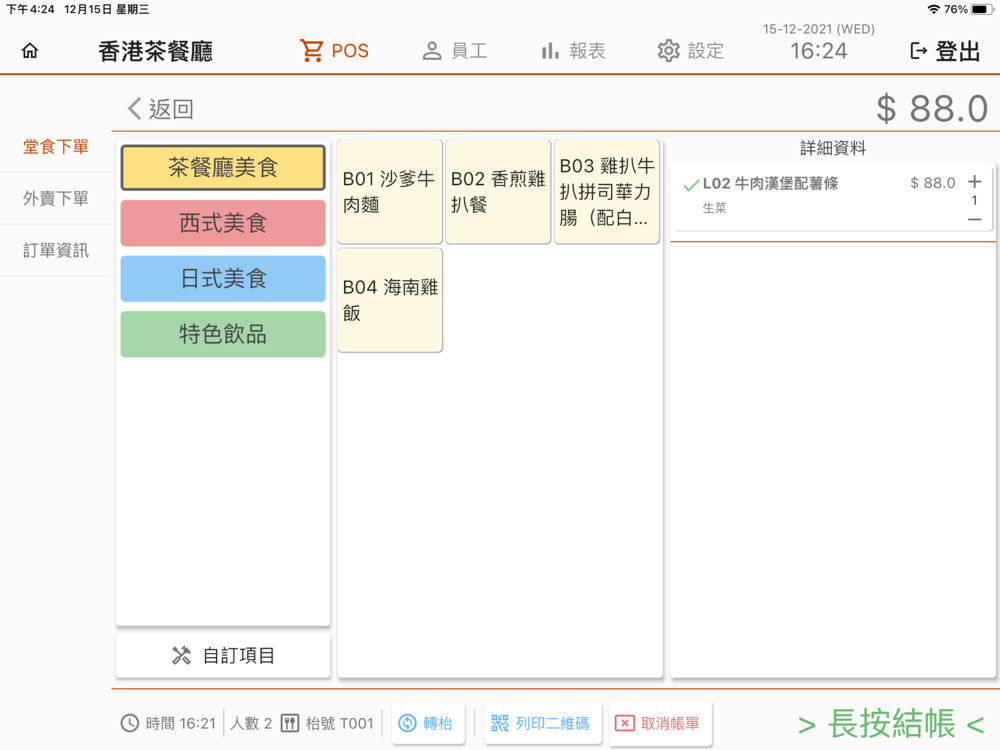This screenshot has width=1000, height=750.
Task: Choose the yellow 茶餐廳美食 category
Action: (x=223, y=168)
